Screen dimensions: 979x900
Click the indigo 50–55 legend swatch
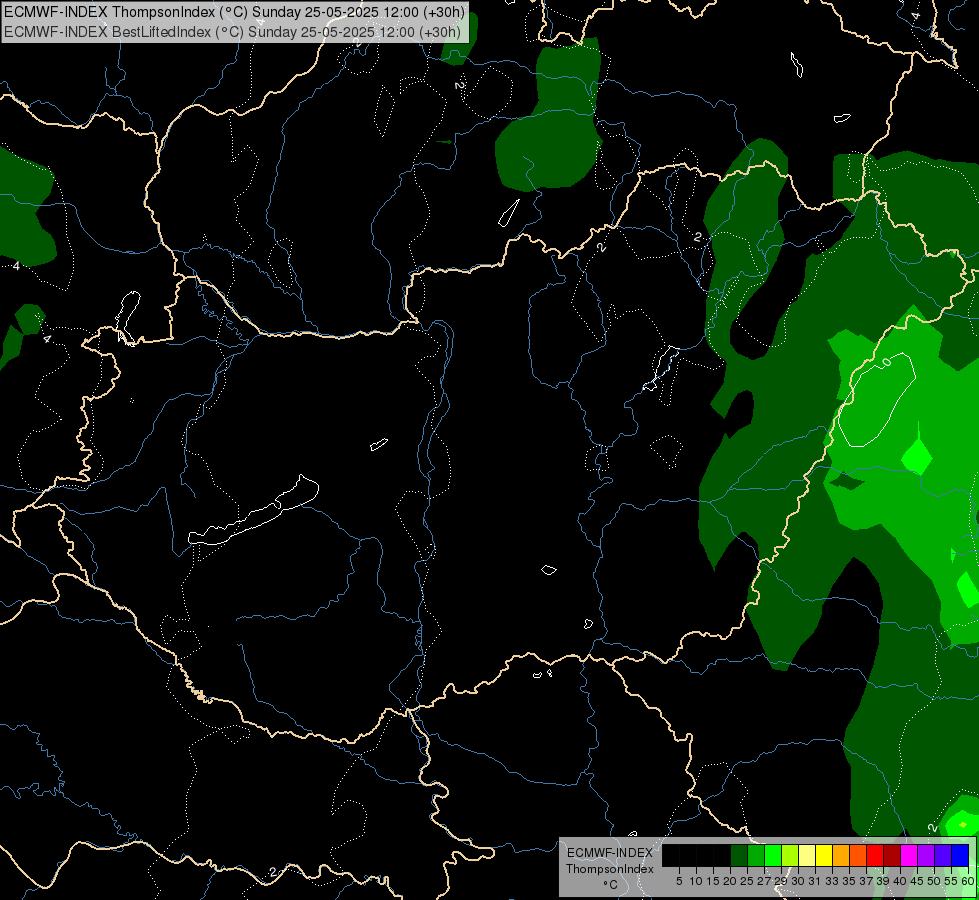(943, 856)
